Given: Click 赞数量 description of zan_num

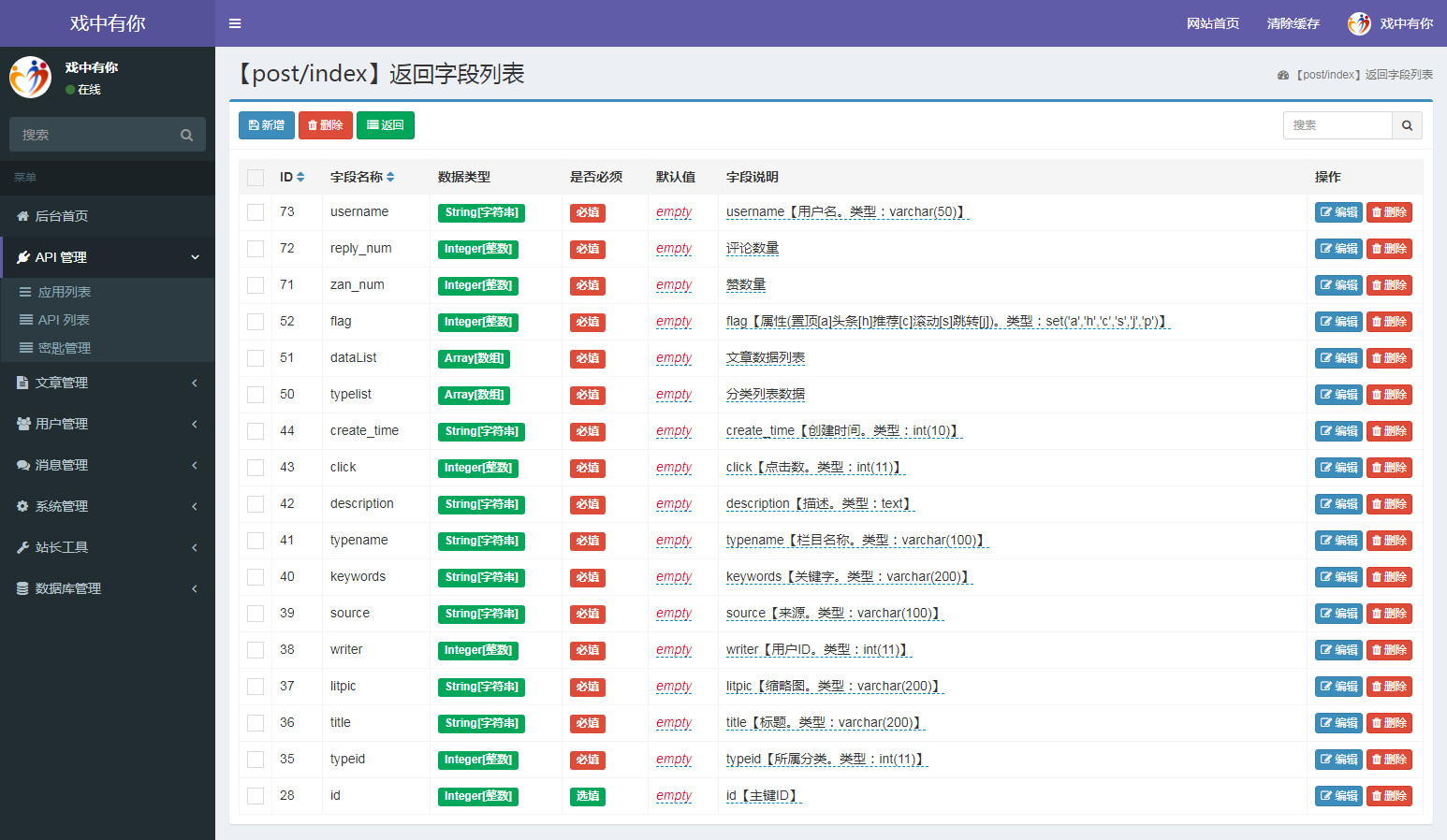Looking at the screenshot, I should [x=746, y=285].
